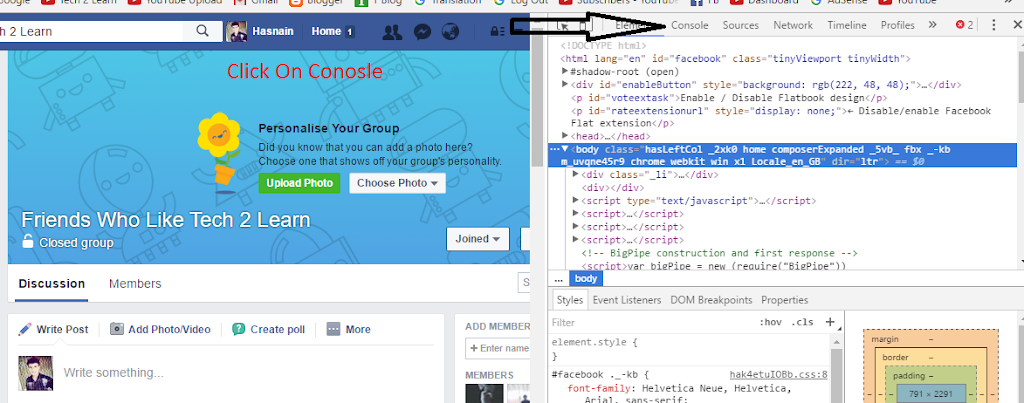This screenshot has width=1024, height=403.
Task: Switch to the Console tab
Action: coord(690,25)
